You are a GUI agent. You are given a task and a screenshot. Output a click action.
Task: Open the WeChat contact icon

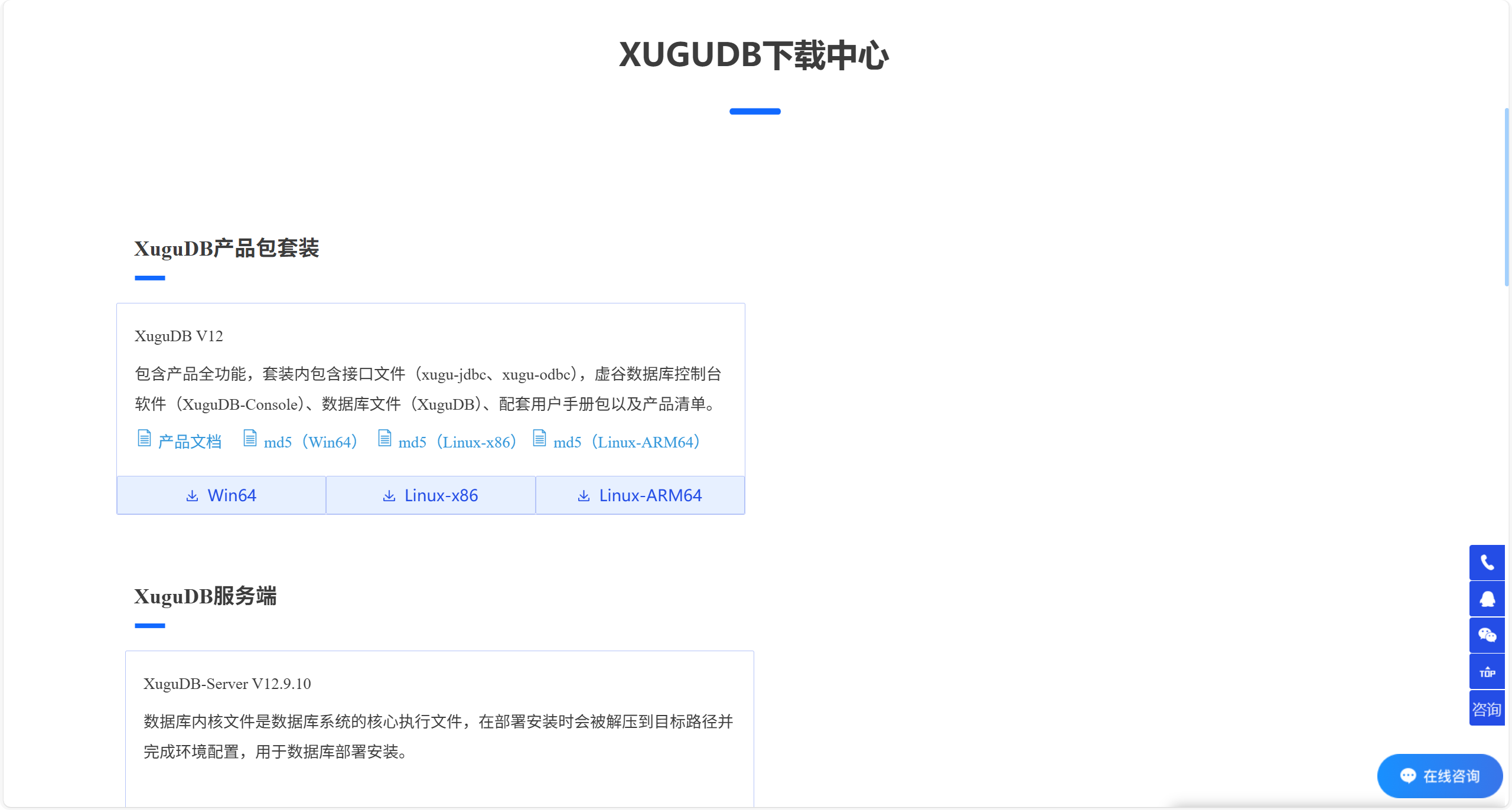pos(1487,635)
